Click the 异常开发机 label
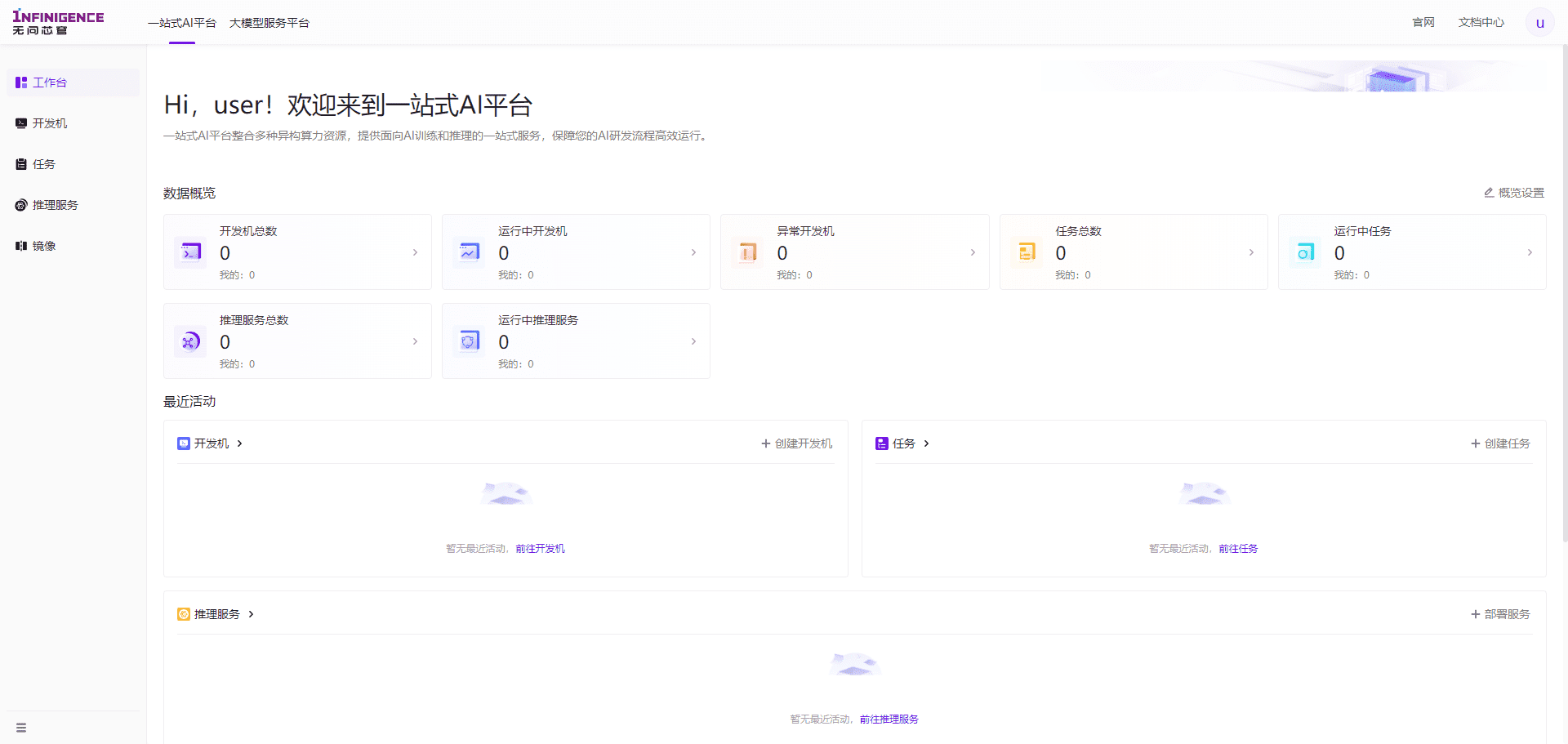The width and height of the screenshot is (1568, 744). tap(805, 231)
